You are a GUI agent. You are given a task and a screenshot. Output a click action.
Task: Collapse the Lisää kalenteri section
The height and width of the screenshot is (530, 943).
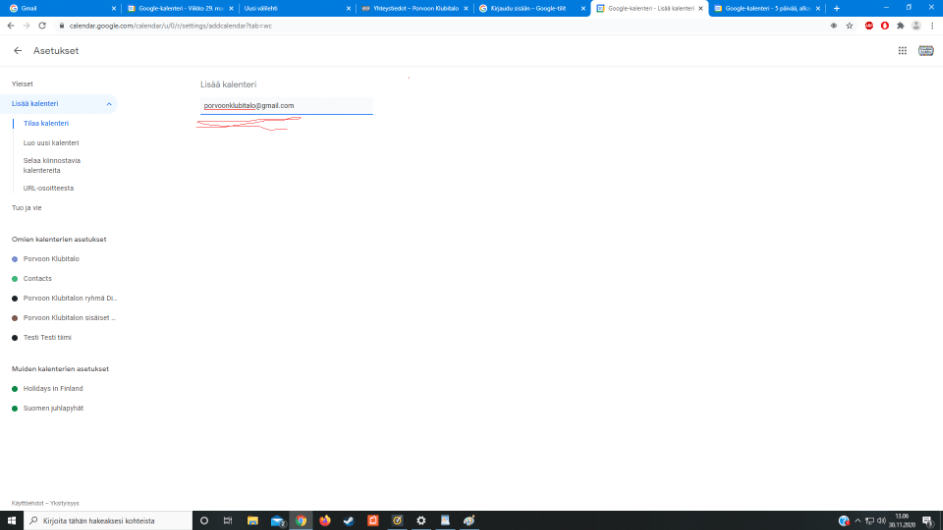[x=108, y=104]
